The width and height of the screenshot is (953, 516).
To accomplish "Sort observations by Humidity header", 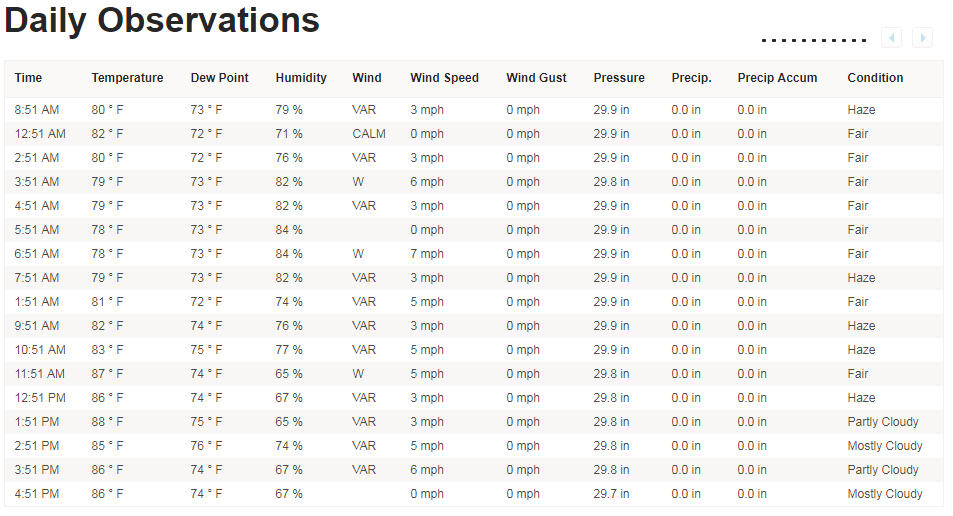I will click(301, 78).
